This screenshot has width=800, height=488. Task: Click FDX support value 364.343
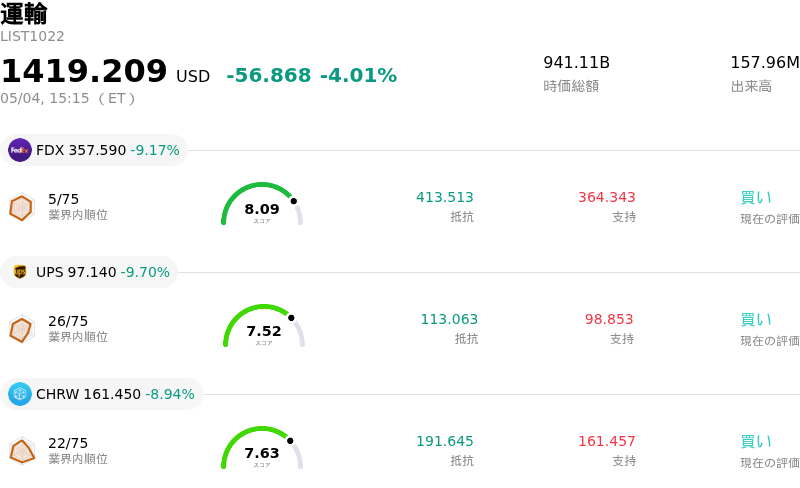click(x=607, y=197)
